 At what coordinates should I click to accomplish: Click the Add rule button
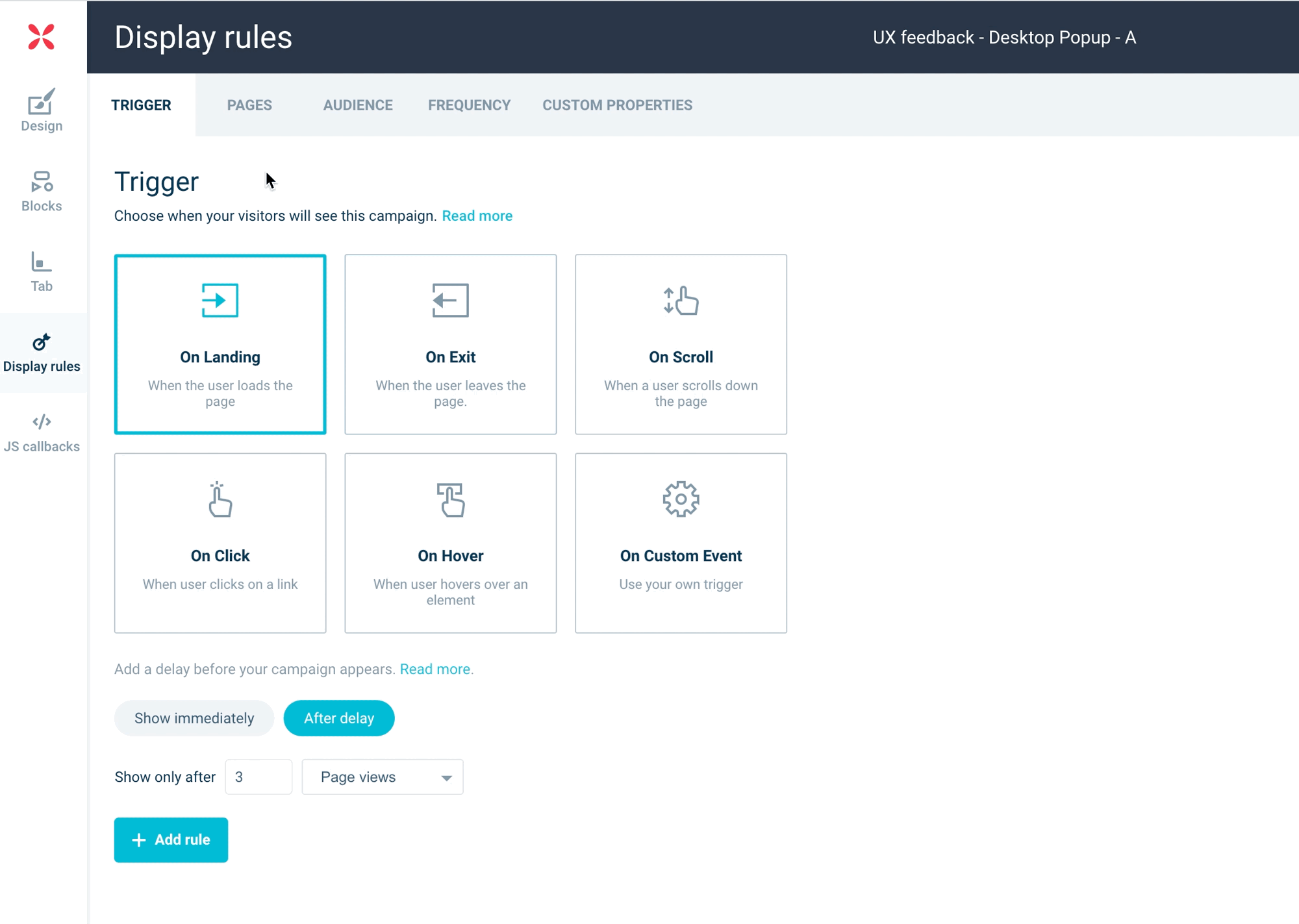point(171,840)
